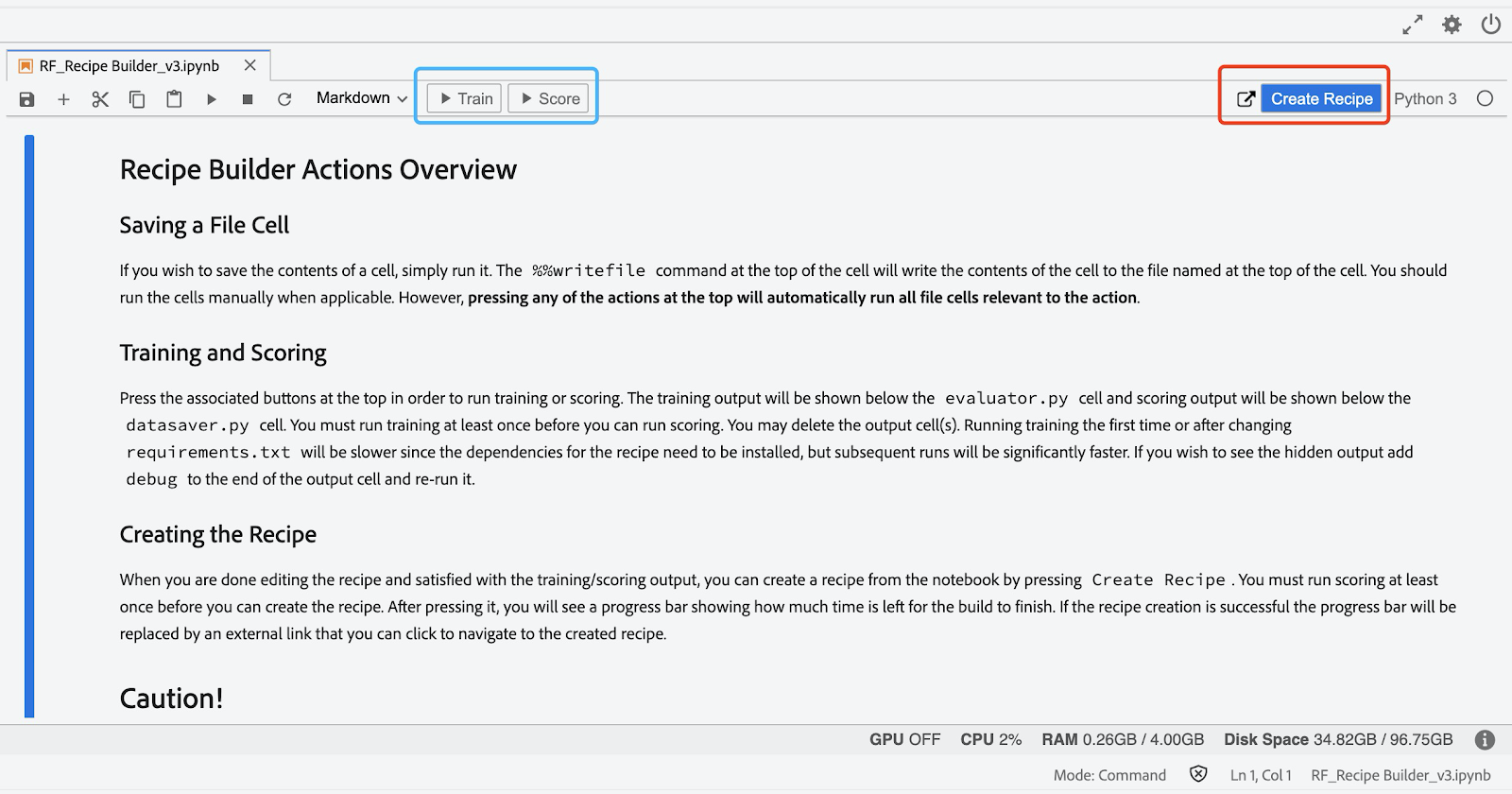Image resolution: width=1512 pixels, height=794 pixels.
Task: Click the %%writefile code text
Action: [x=588, y=270]
